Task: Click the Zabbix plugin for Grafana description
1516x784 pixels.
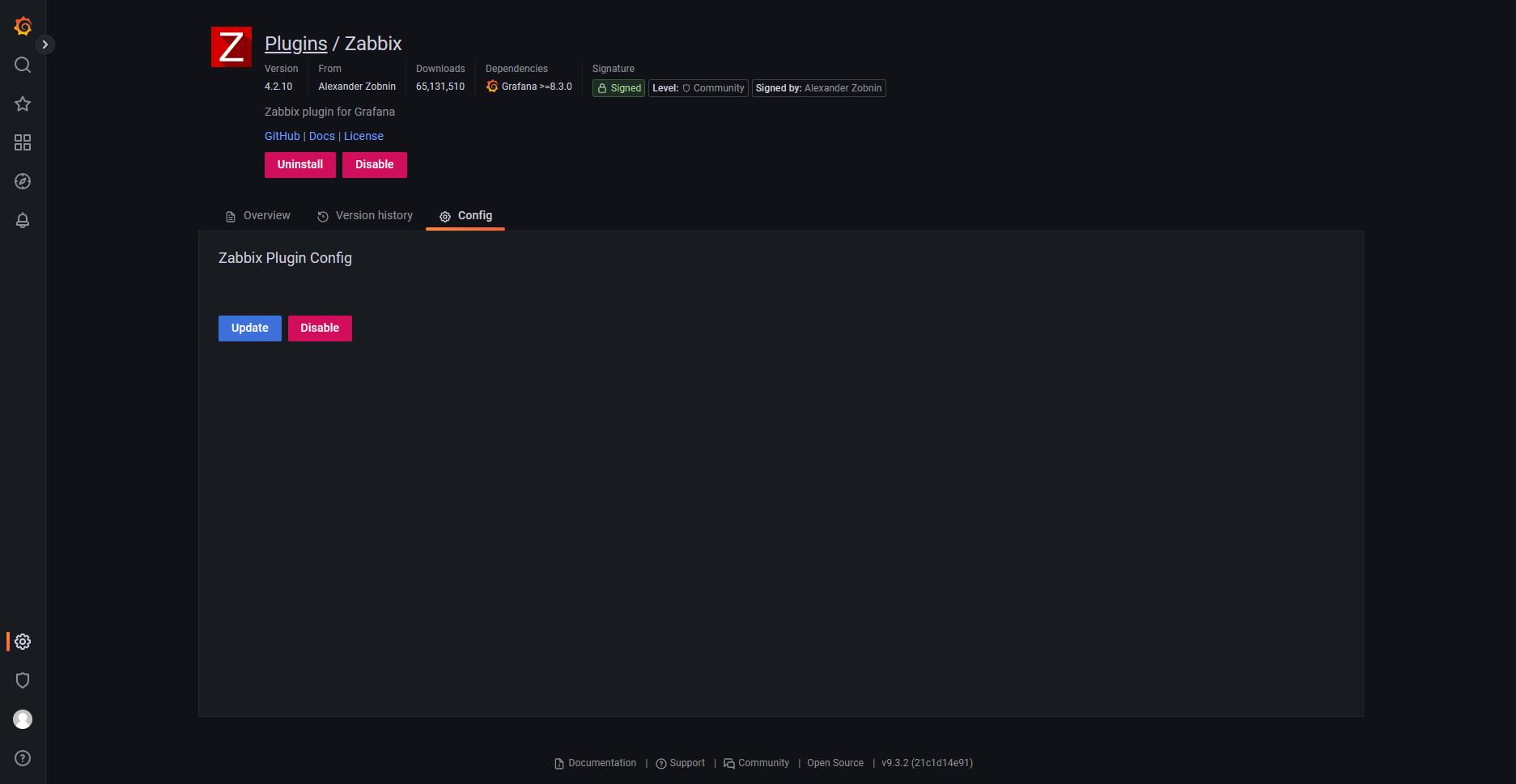Action: coord(329,112)
